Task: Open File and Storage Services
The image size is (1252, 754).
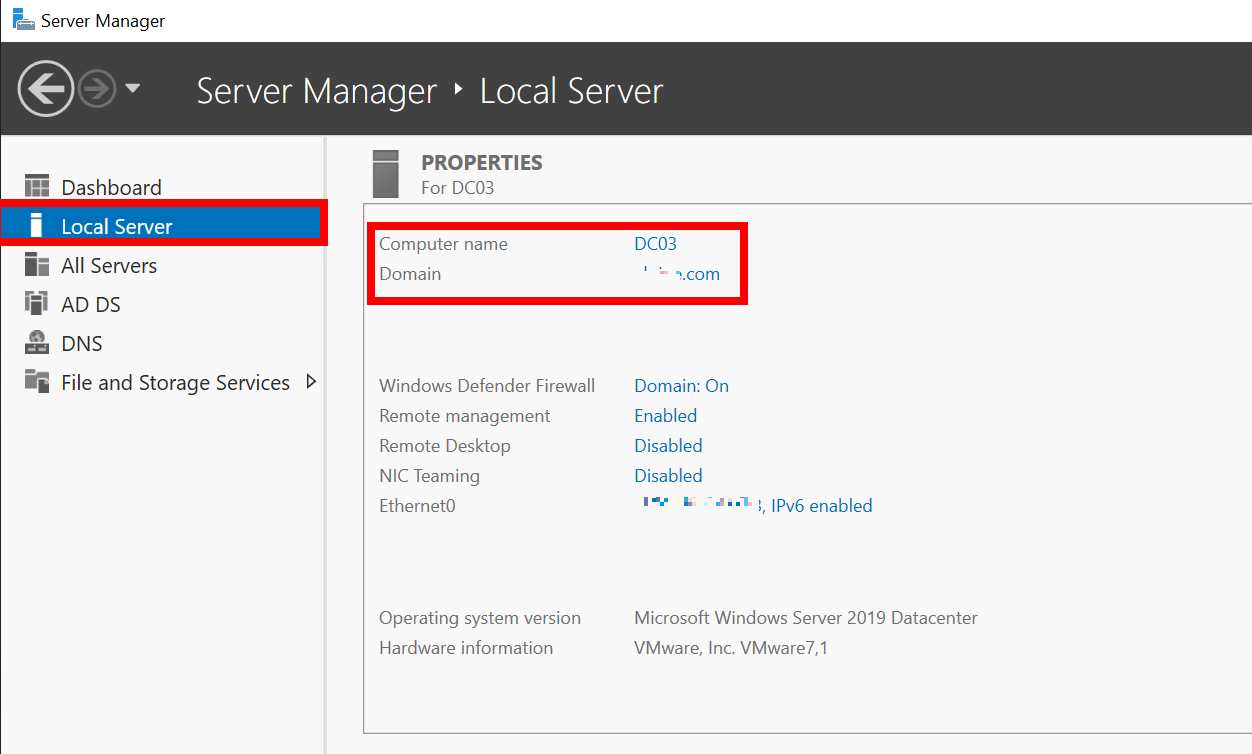Action: pyautogui.click(x=175, y=383)
